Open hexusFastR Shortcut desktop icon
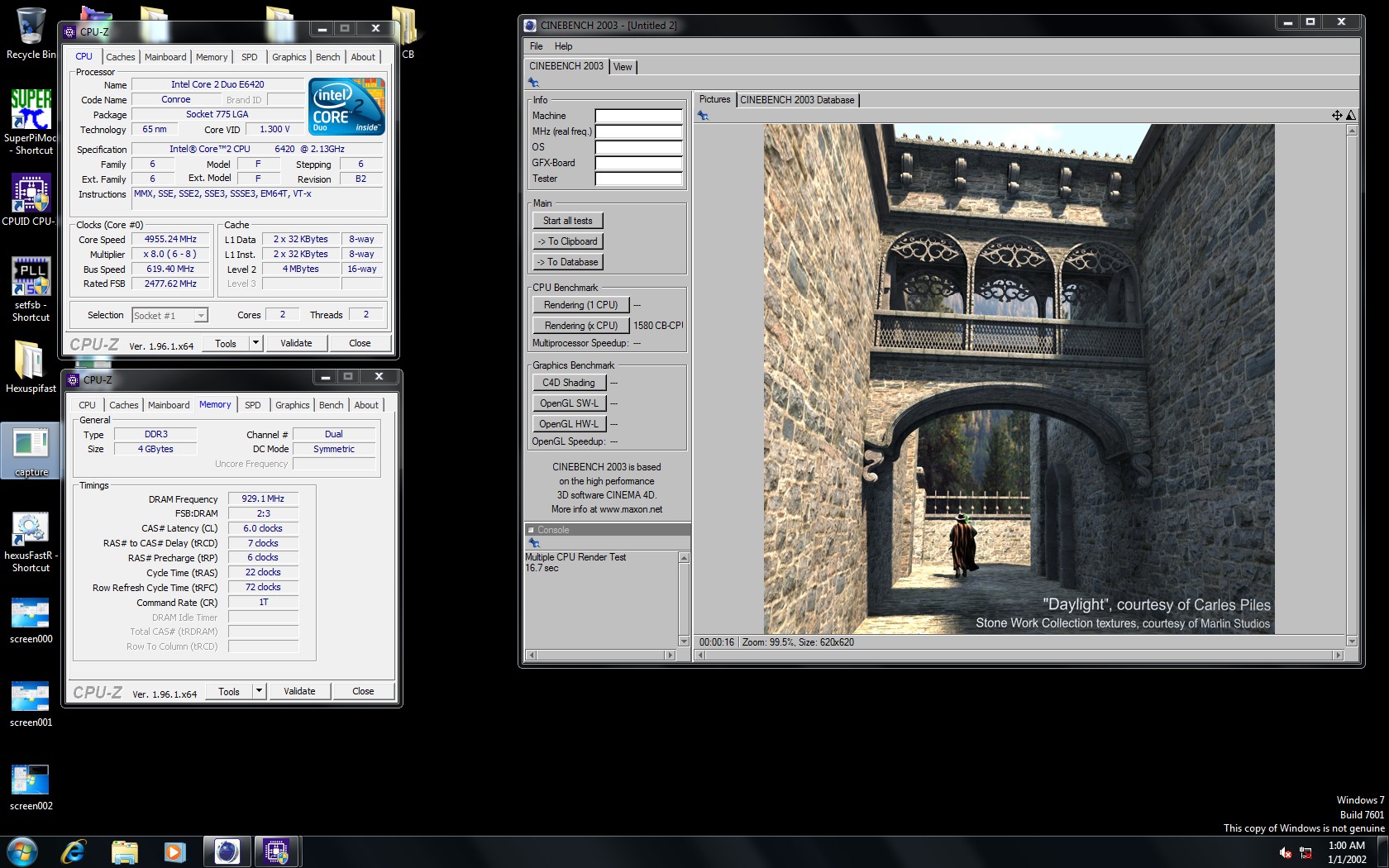This screenshot has width=1389, height=868. click(x=31, y=542)
